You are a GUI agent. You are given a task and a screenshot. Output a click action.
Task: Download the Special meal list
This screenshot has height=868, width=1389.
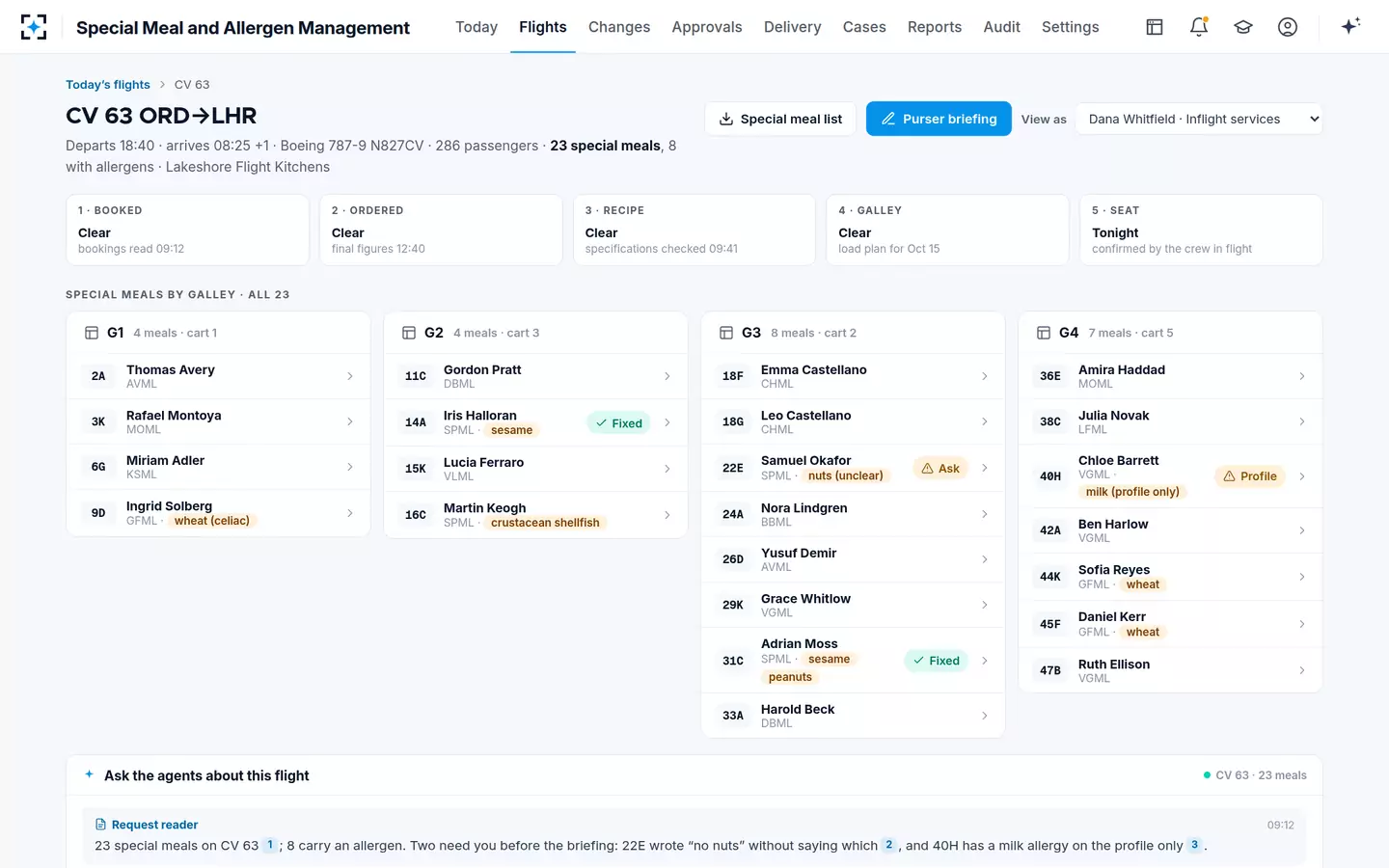click(x=780, y=119)
